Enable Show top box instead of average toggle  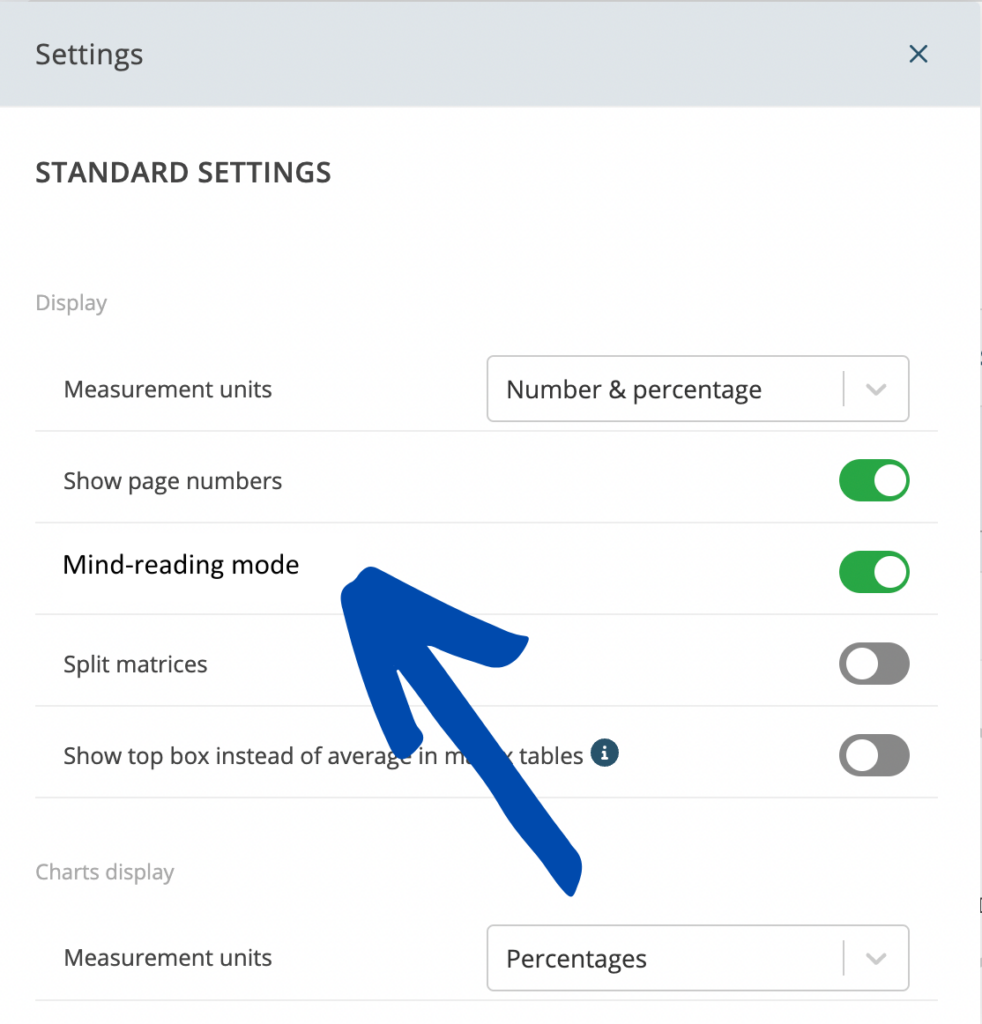[x=874, y=755]
